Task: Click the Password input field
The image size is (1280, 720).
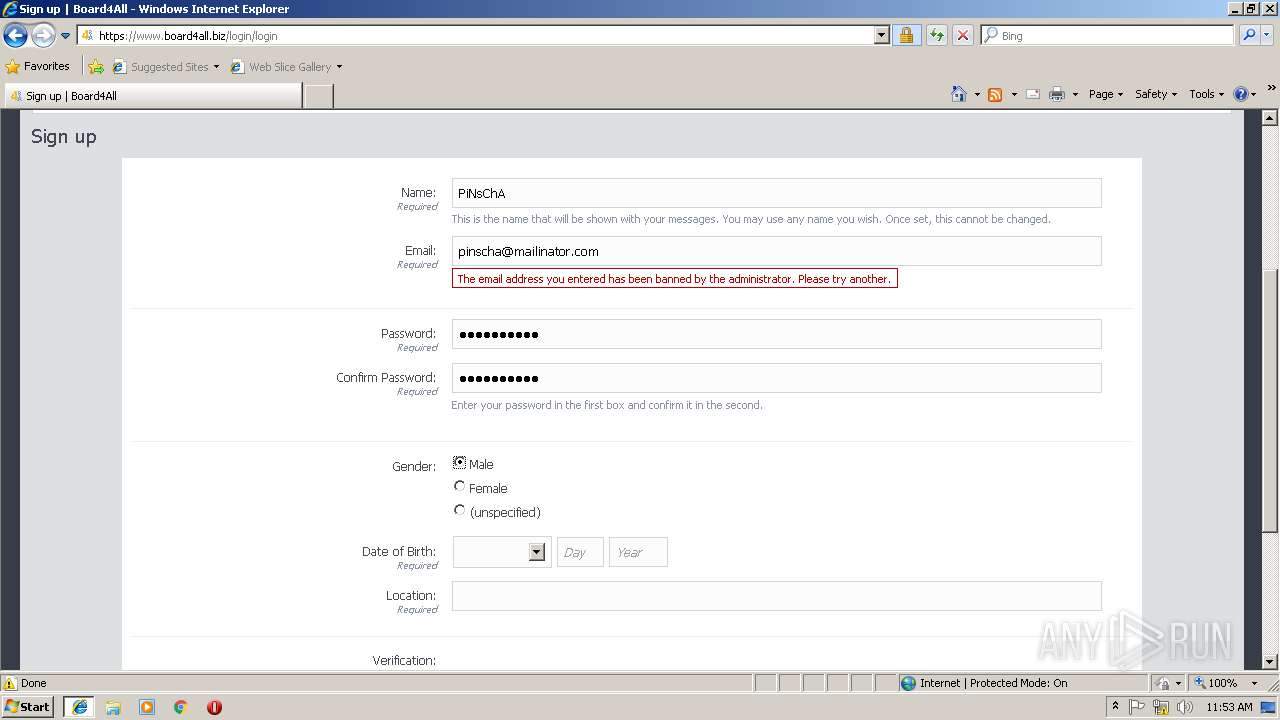Action: 776,334
